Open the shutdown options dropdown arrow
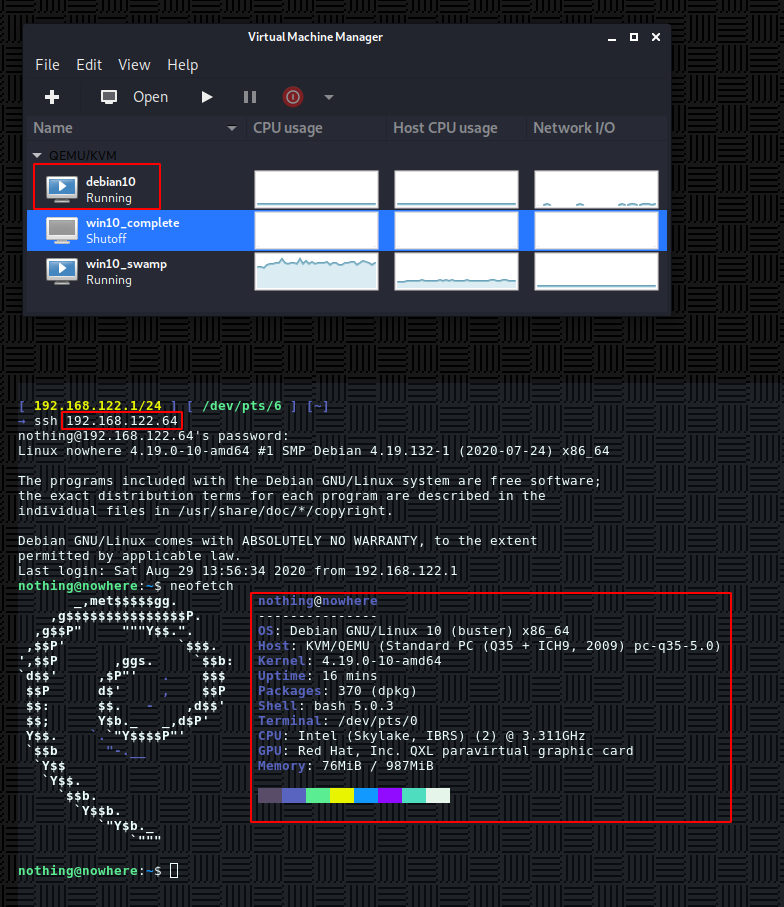This screenshot has width=784, height=907. (329, 97)
